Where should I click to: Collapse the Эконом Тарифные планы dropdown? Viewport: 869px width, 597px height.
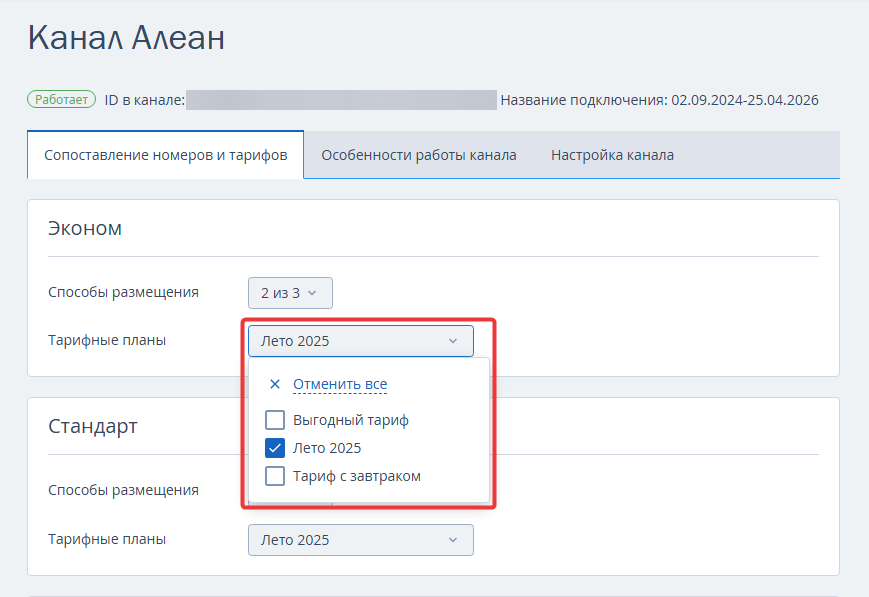click(x=361, y=341)
